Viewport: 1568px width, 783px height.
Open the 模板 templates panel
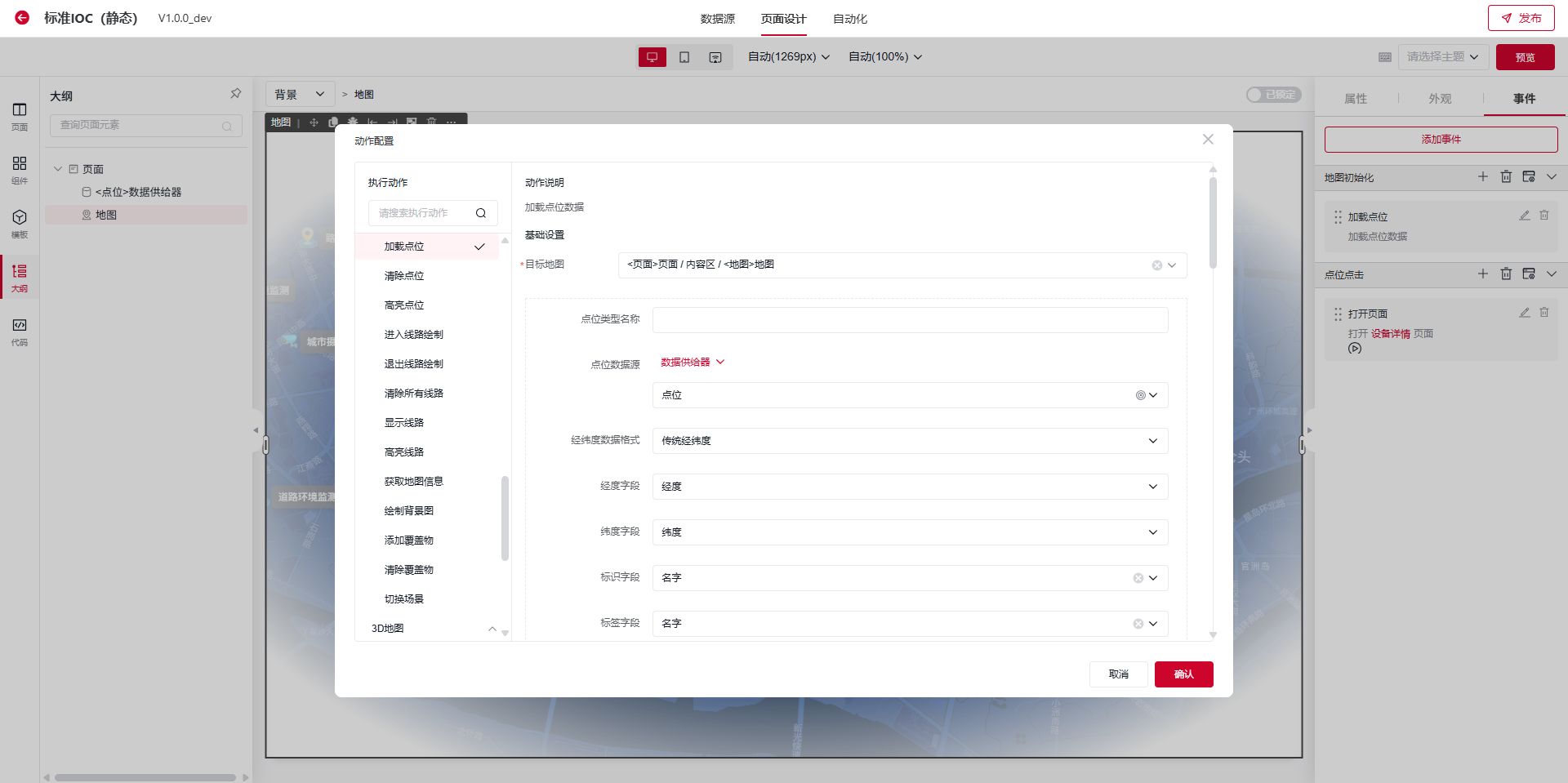(x=20, y=222)
